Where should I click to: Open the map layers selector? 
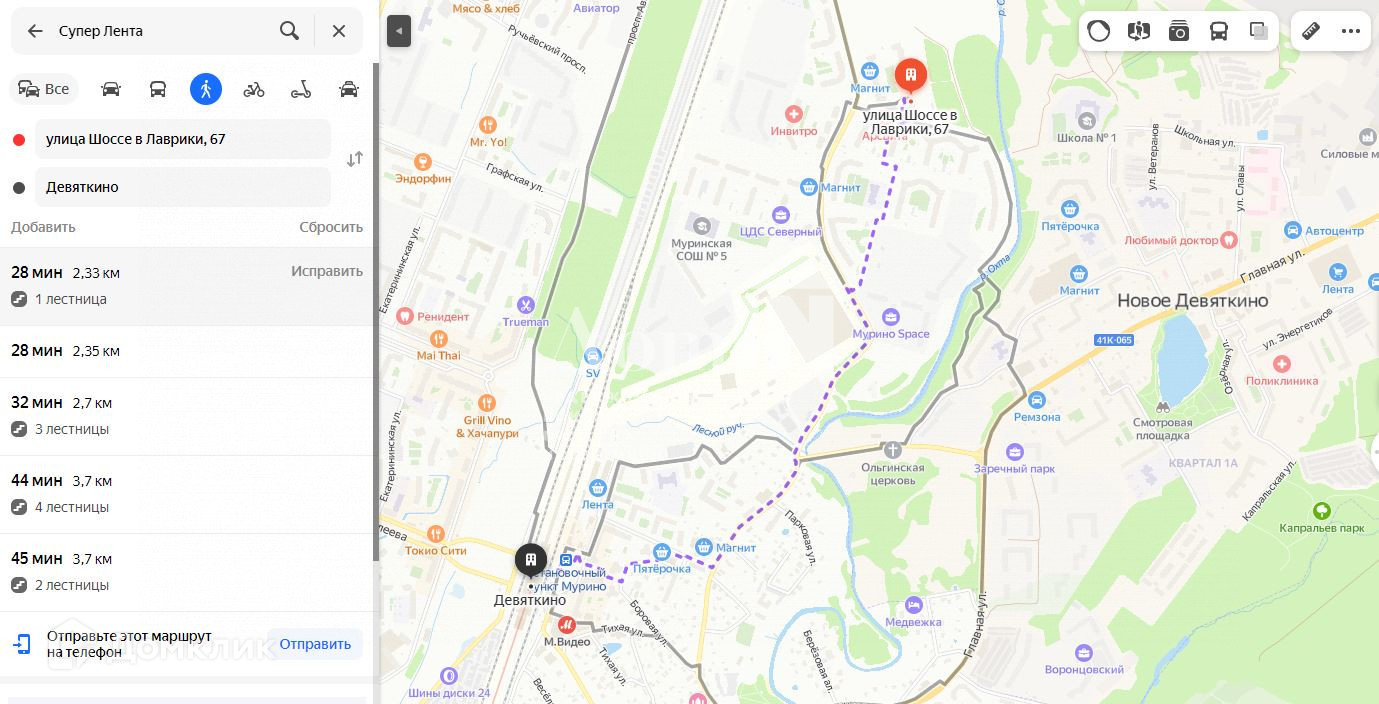pyautogui.click(x=1259, y=31)
